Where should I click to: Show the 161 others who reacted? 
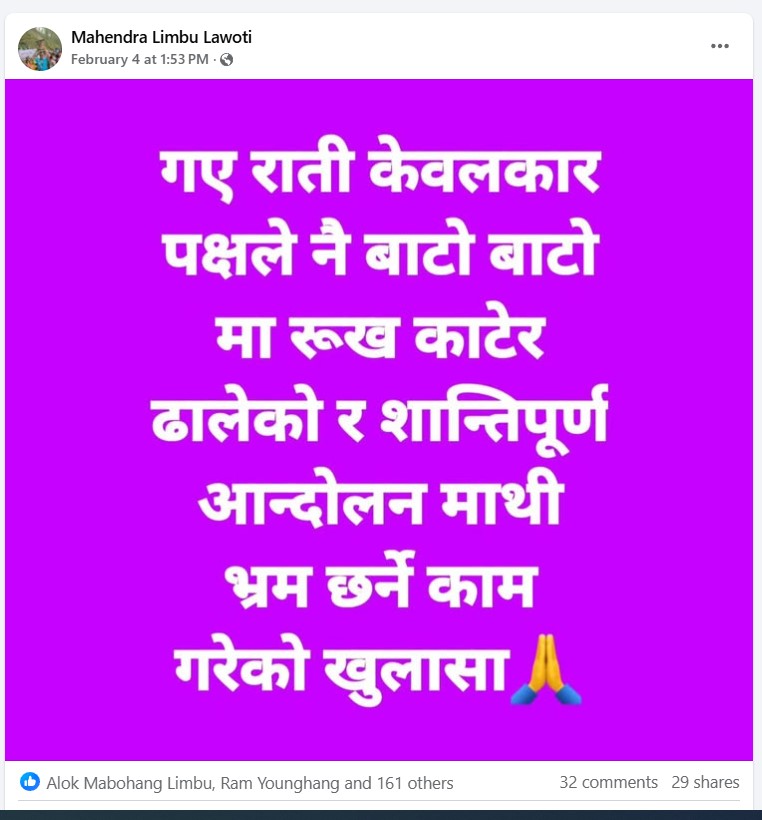point(415,783)
